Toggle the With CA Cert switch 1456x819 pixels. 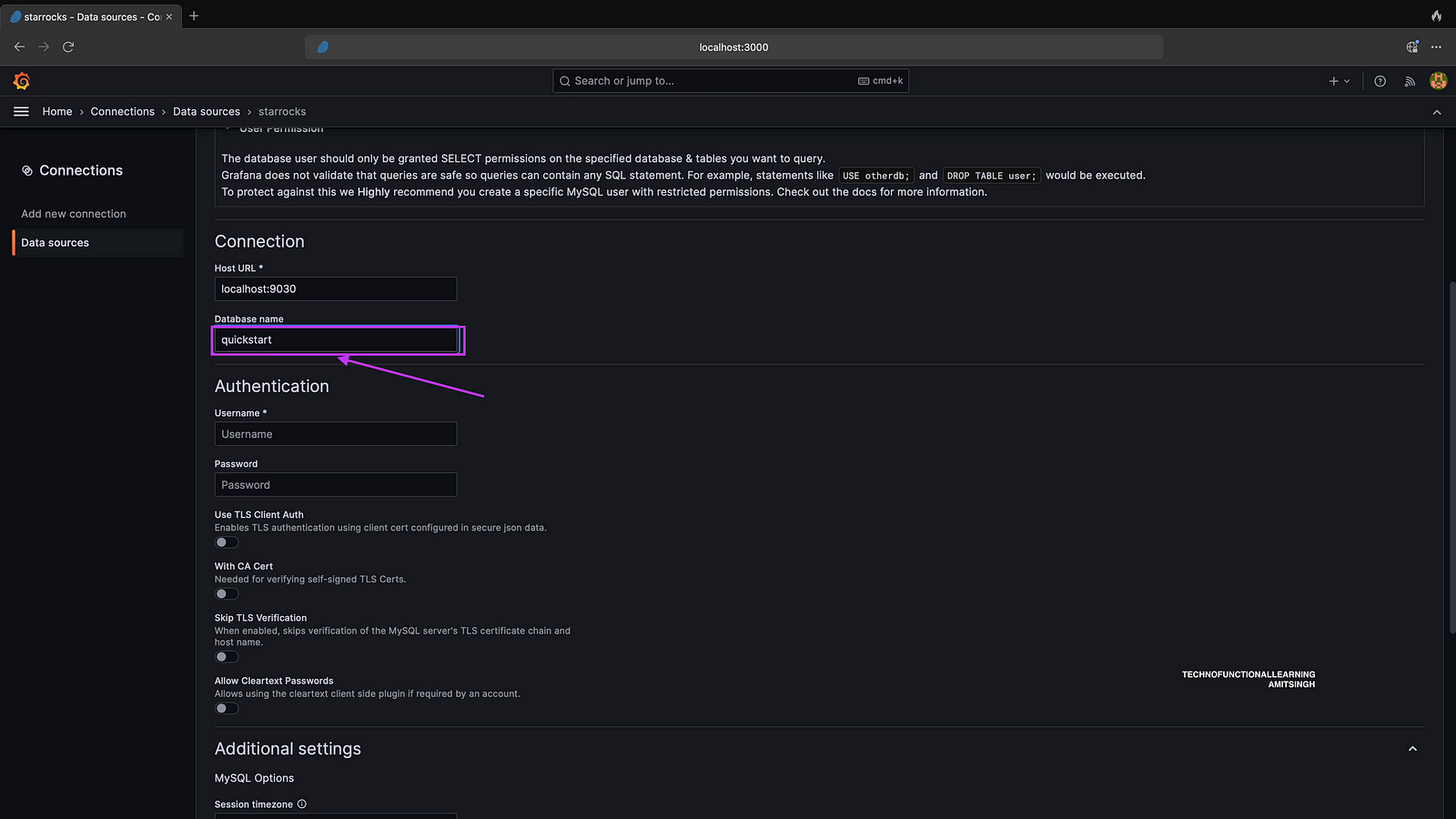tap(227, 594)
